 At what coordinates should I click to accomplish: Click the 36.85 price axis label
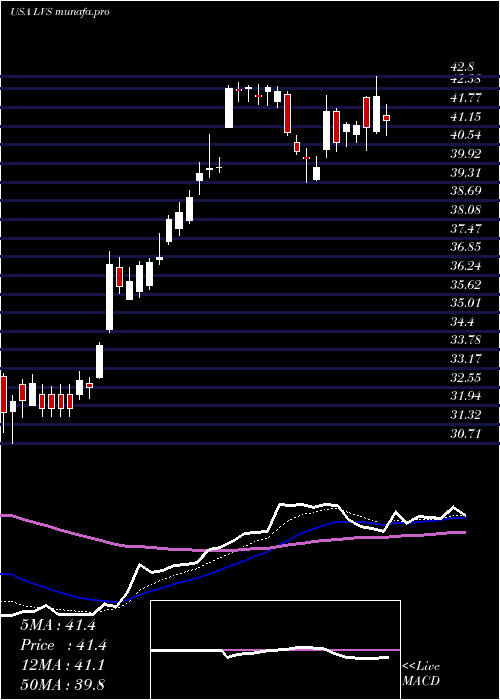[x=466, y=247]
